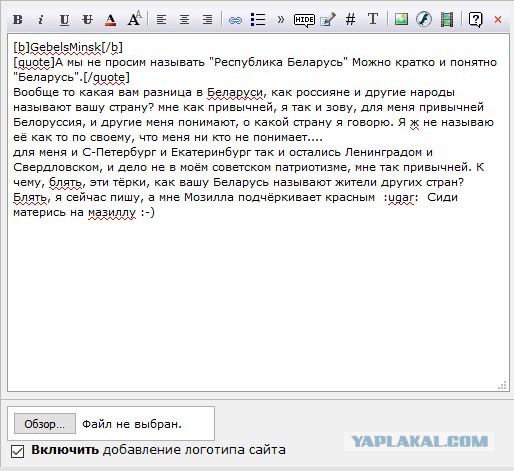Viewport: 514px width, 471px height.
Task: Open the font size icon
Action: pyautogui.click(x=134, y=19)
